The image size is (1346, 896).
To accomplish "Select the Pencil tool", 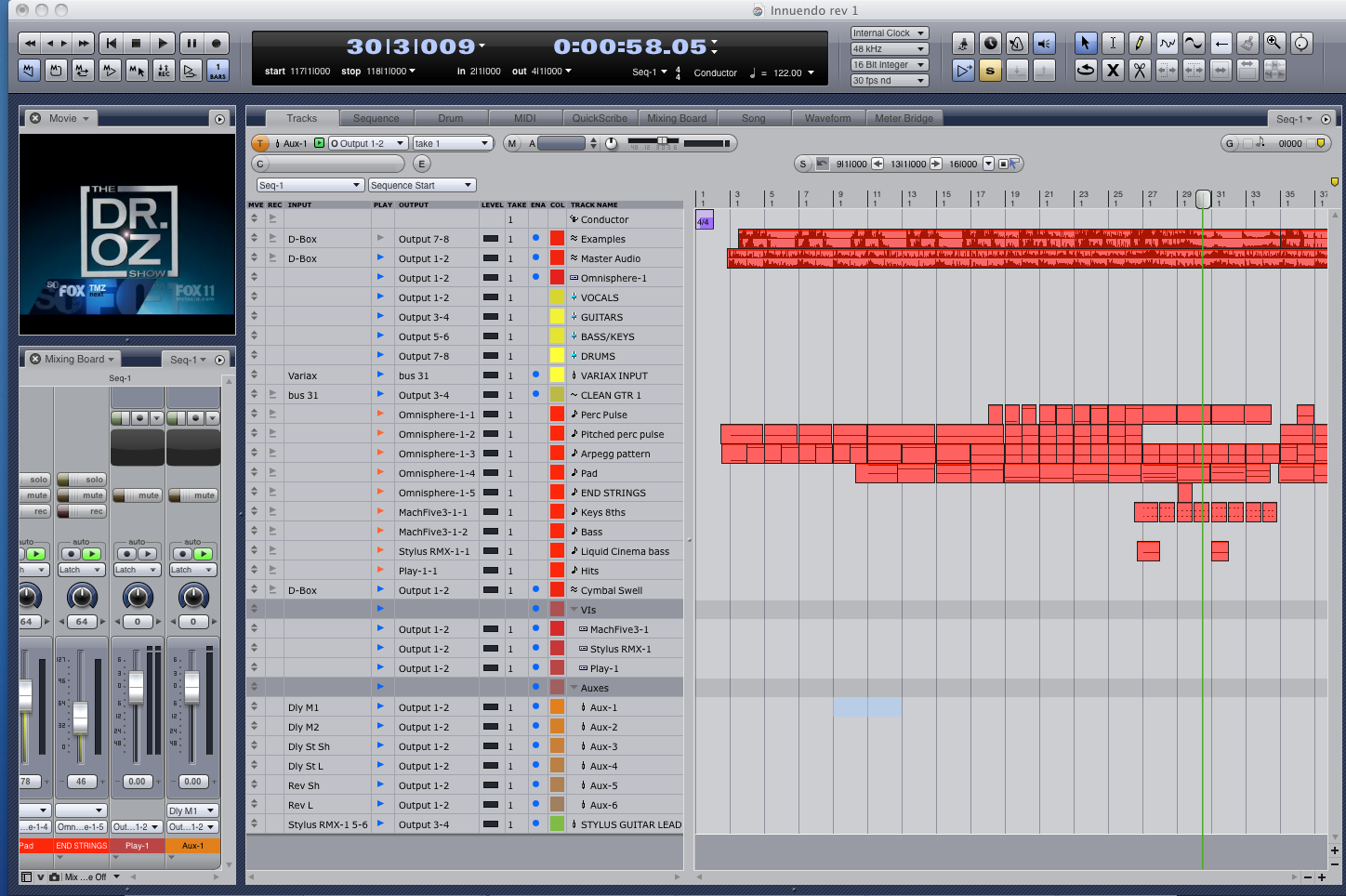I will point(1140,43).
